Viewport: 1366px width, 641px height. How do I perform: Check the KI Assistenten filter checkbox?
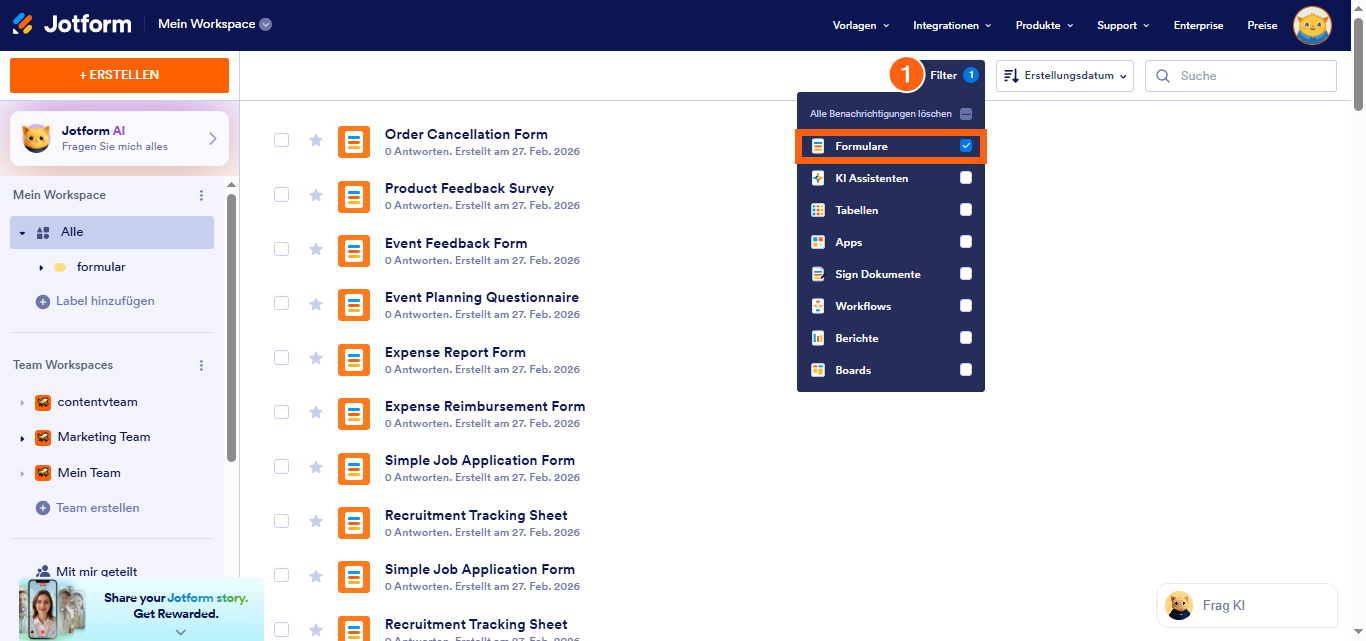pos(966,178)
